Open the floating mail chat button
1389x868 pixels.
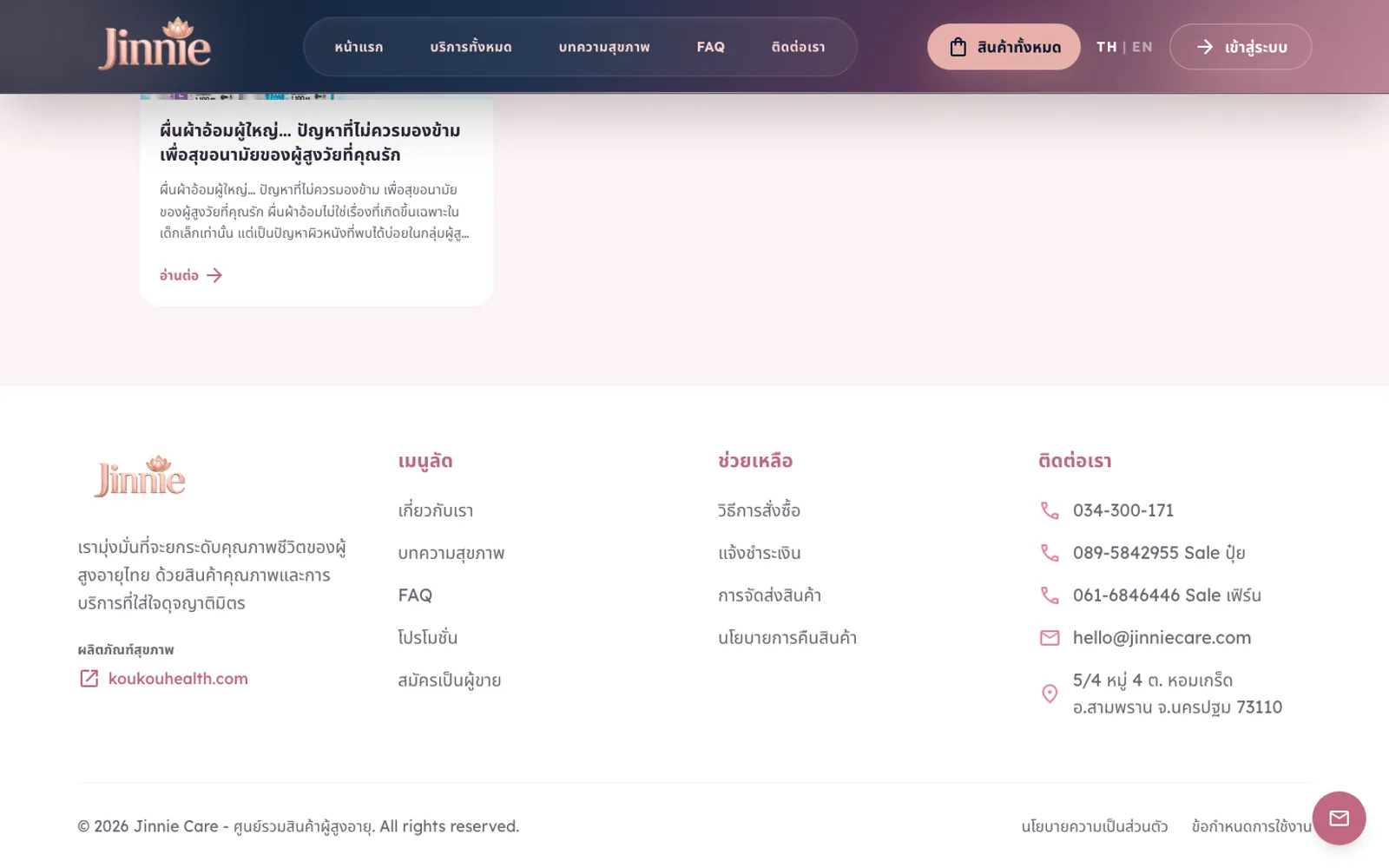[x=1339, y=818]
